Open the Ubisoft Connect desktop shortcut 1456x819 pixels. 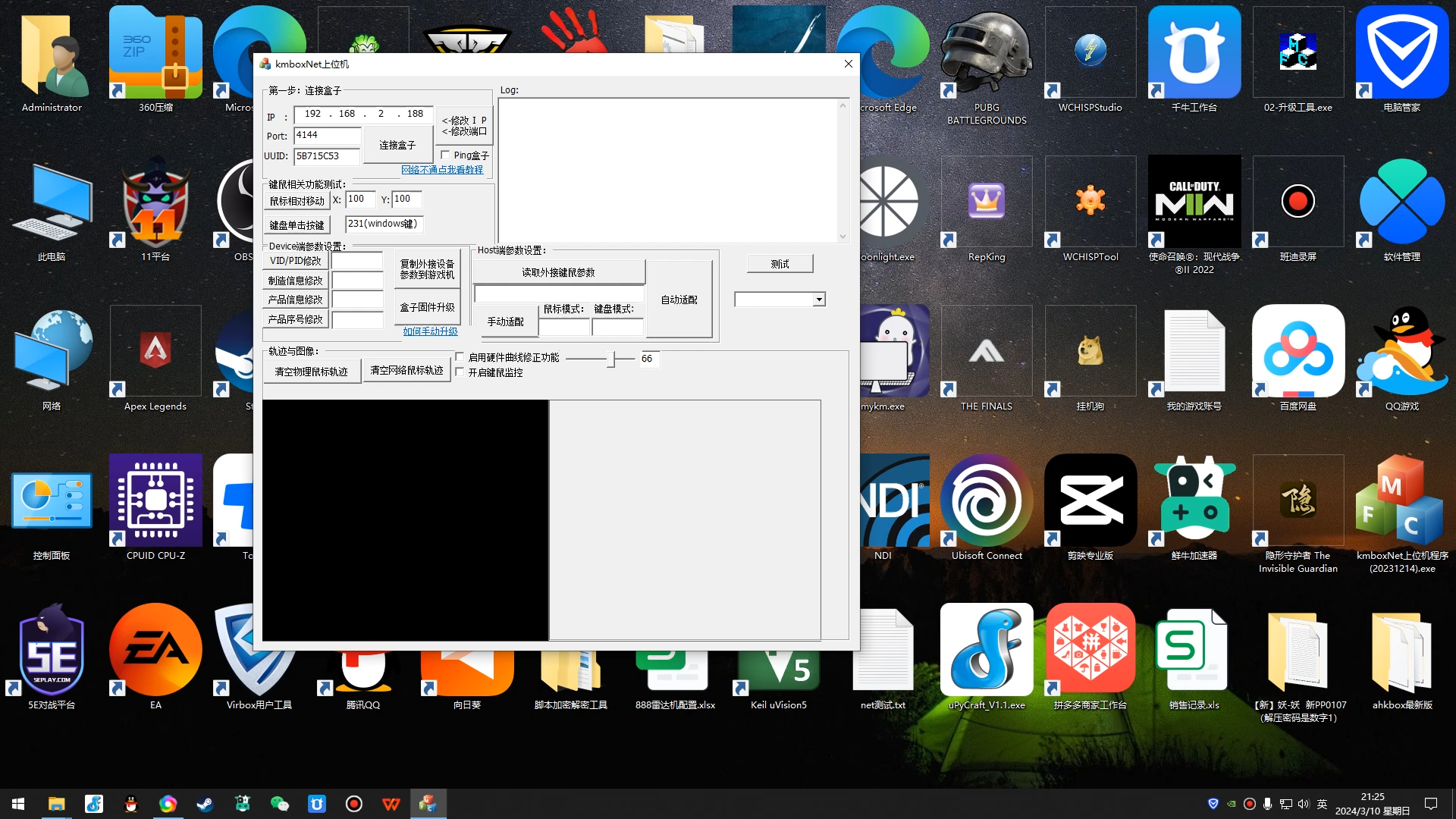coord(986,500)
